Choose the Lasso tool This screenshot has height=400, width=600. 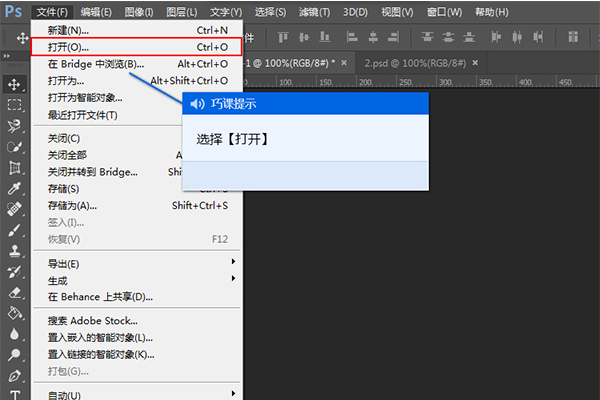(x=15, y=125)
